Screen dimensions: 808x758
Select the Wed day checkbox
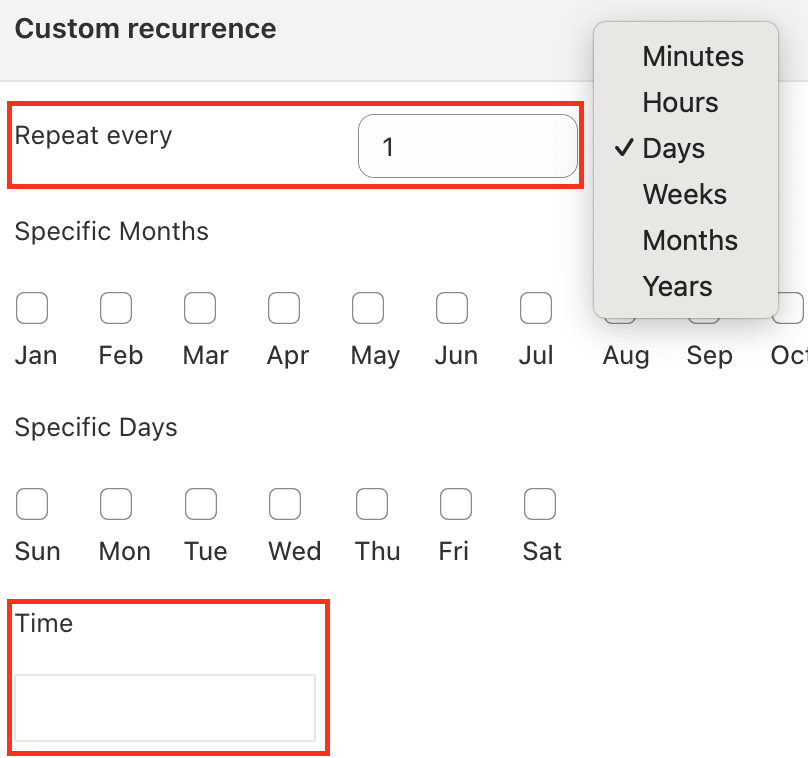(x=284, y=505)
